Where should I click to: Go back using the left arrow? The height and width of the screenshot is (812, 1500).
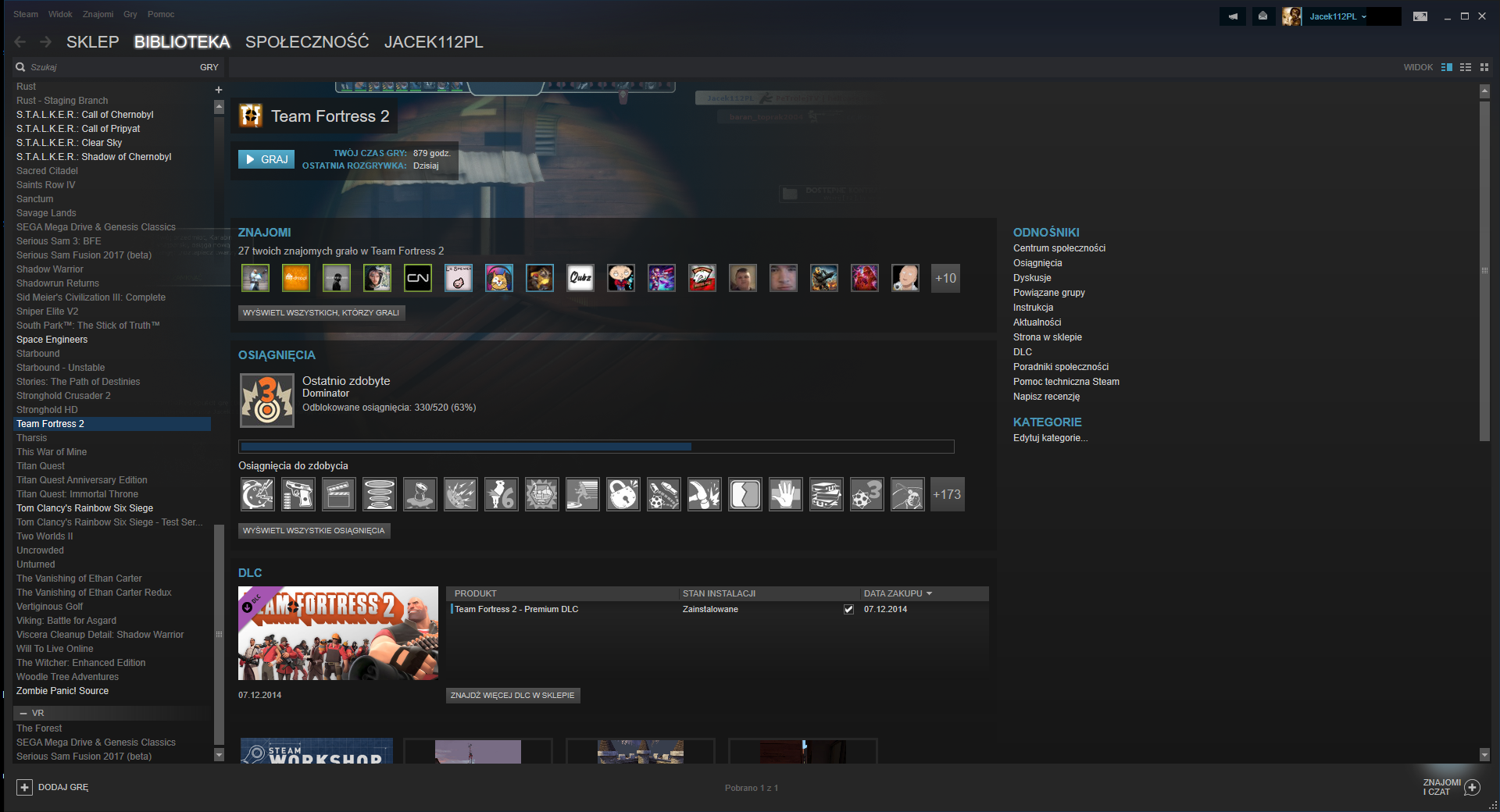(x=20, y=42)
